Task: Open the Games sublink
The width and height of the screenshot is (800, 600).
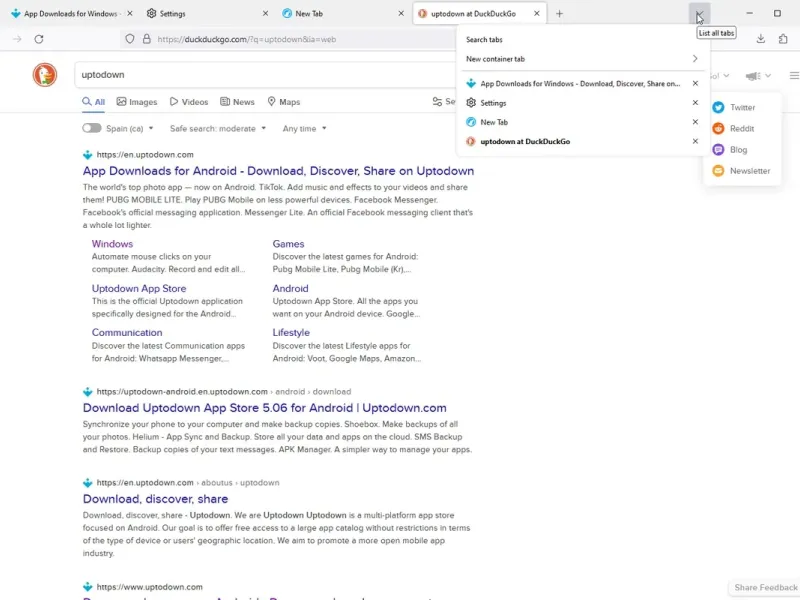Action: [x=288, y=244]
